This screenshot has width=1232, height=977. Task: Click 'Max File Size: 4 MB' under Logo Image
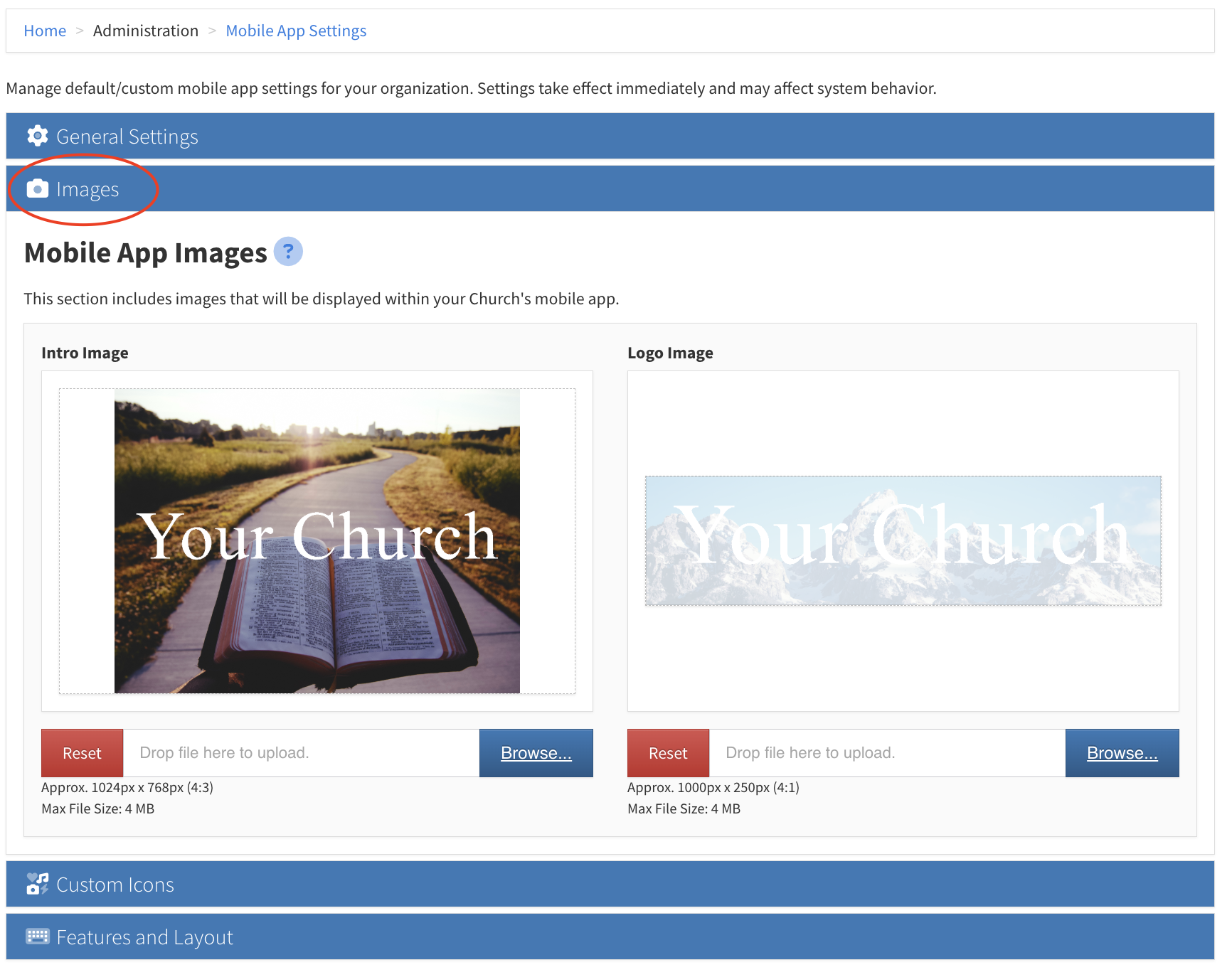click(x=684, y=808)
